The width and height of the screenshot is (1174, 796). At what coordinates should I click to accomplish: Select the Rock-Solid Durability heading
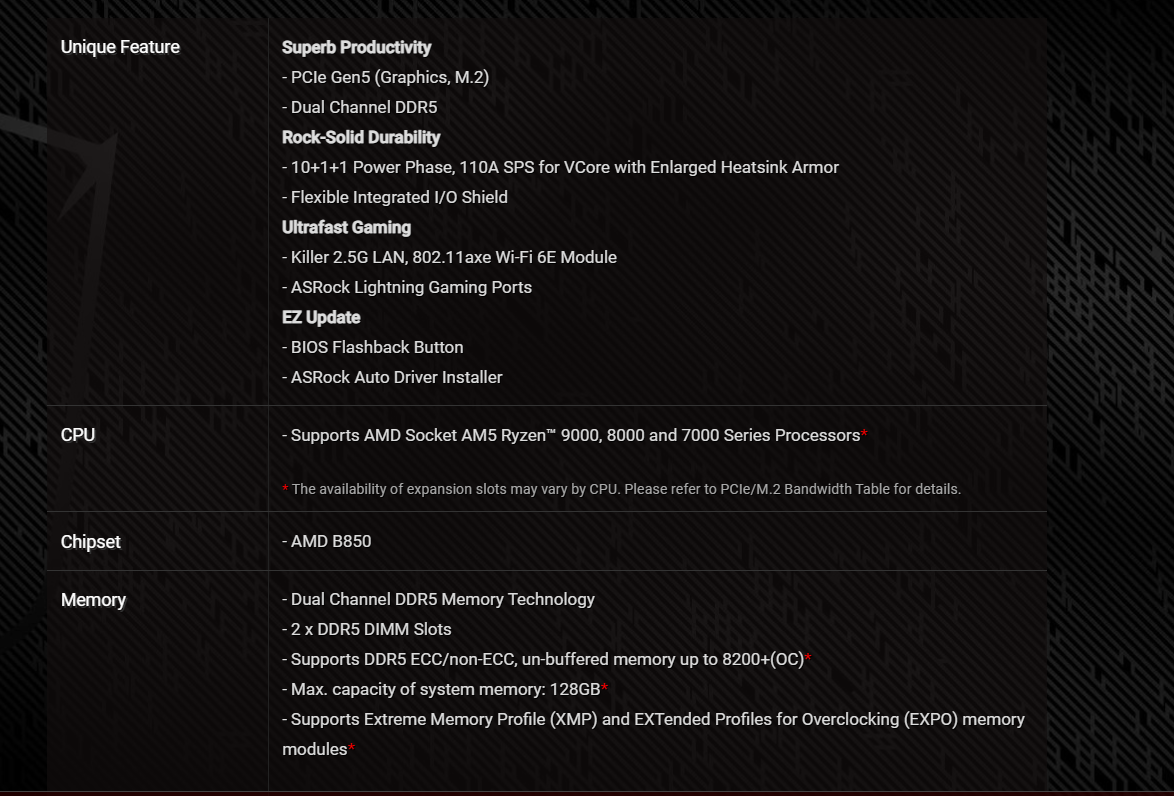361,137
